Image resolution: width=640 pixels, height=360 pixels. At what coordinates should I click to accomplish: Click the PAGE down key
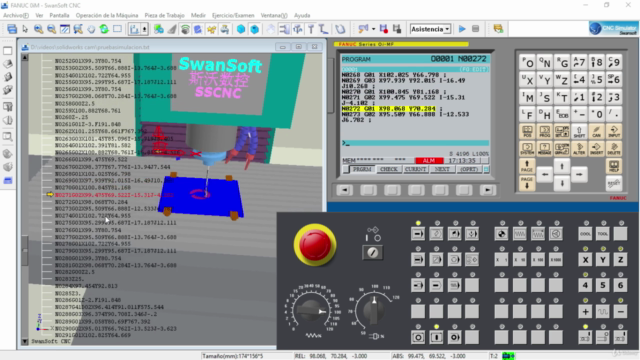527,183
